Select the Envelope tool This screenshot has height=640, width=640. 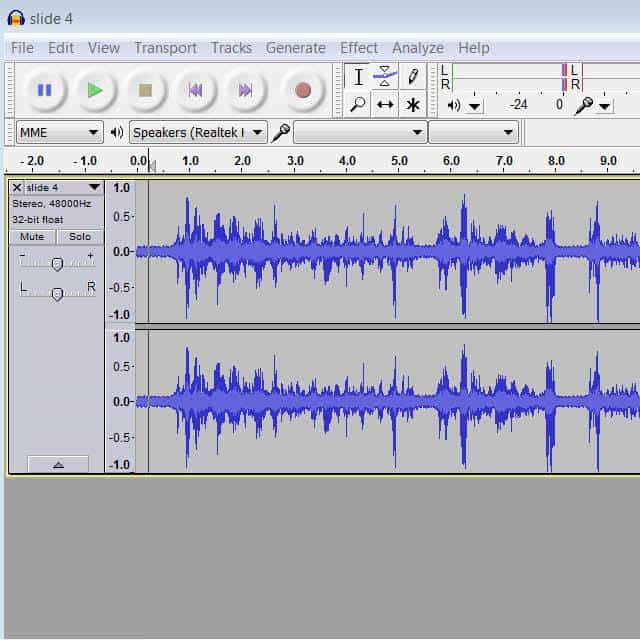[x=384, y=77]
